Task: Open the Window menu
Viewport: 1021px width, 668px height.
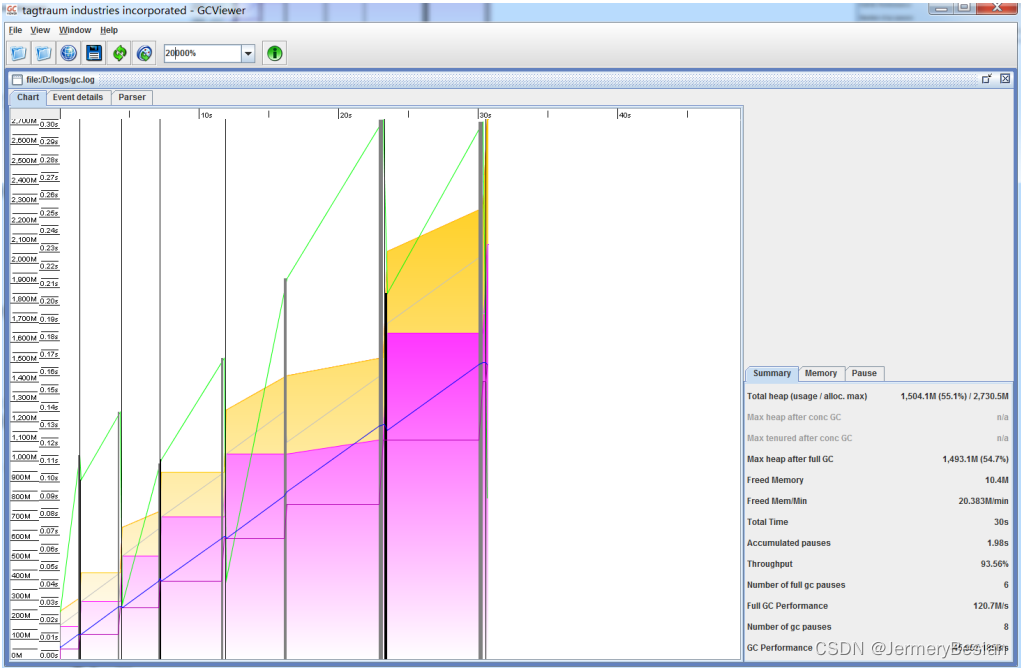Action: click(x=75, y=30)
